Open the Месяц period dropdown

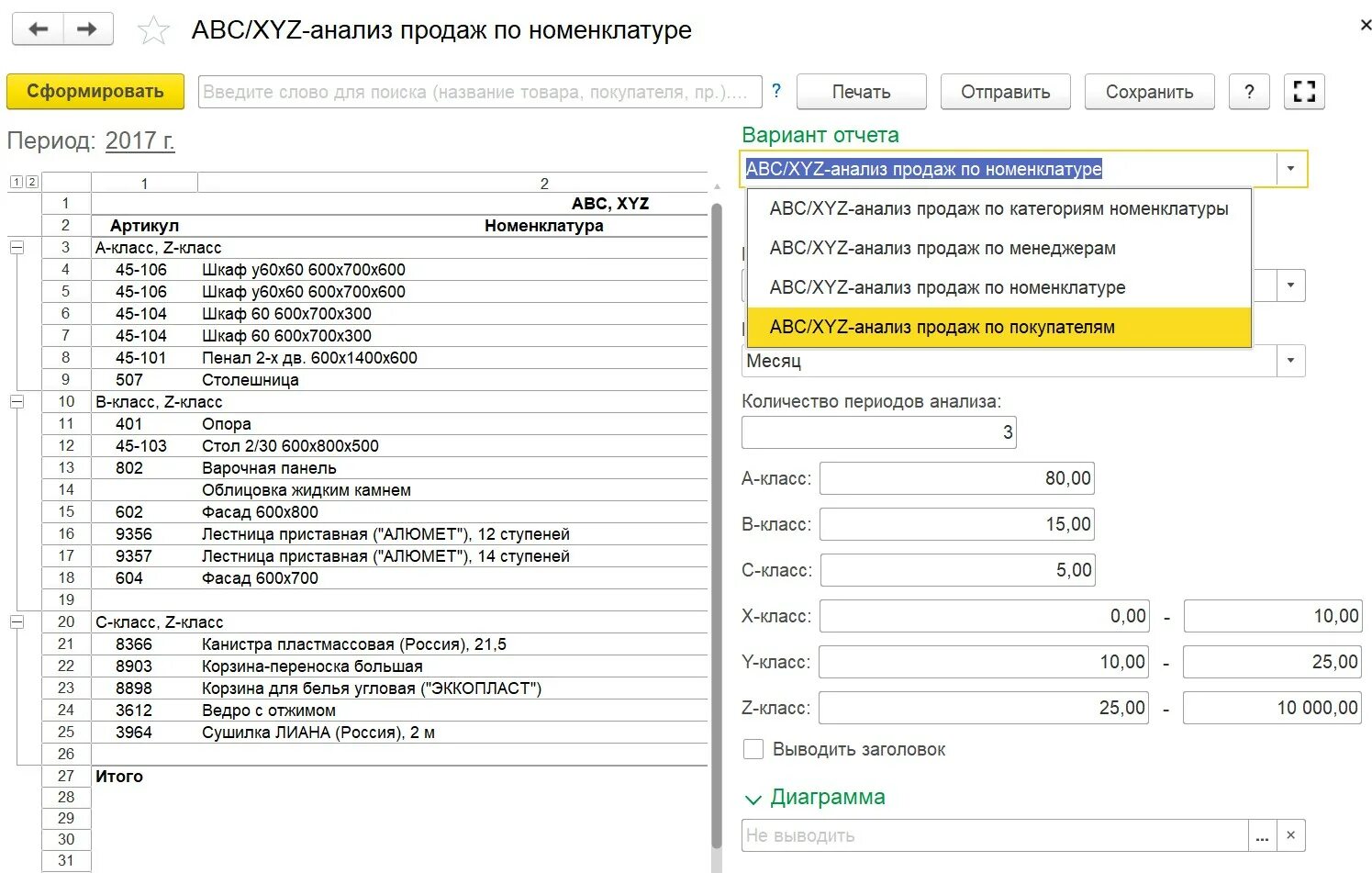point(1290,361)
